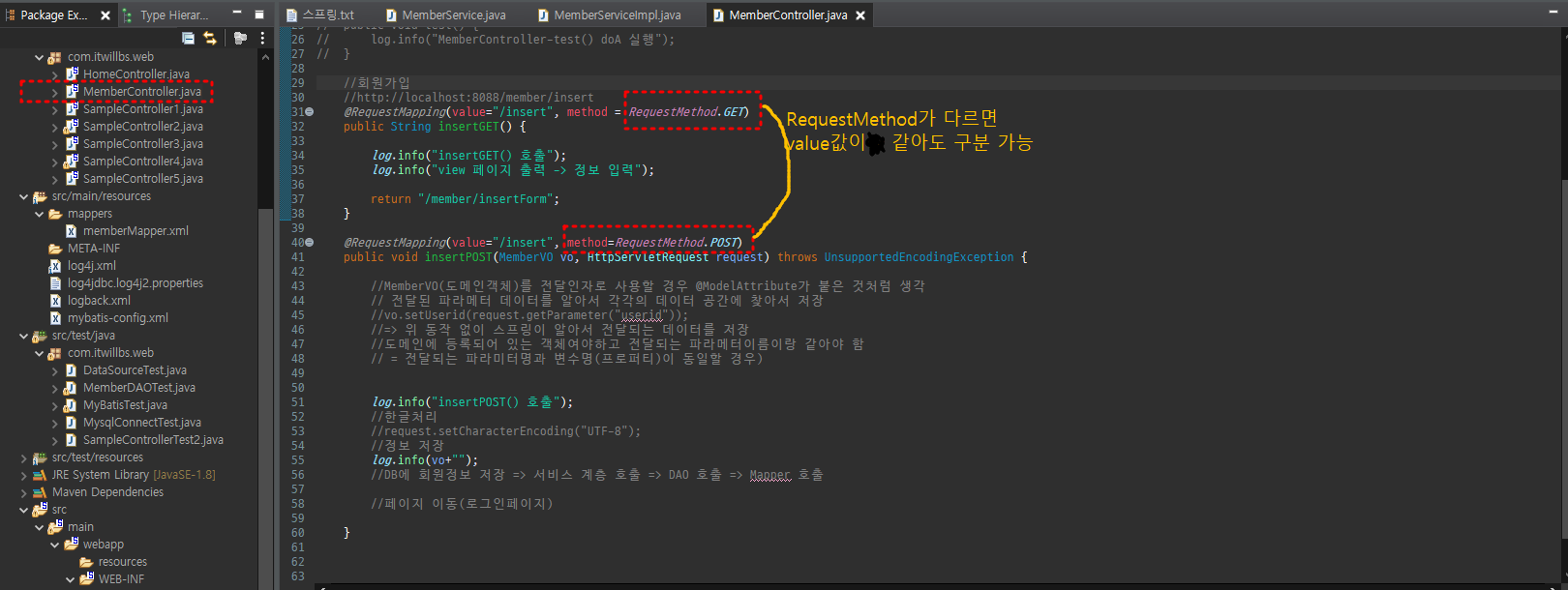Image resolution: width=1568 pixels, height=590 pixels.
Task: Select the 'main' folder under src
Action: (80, 527)
